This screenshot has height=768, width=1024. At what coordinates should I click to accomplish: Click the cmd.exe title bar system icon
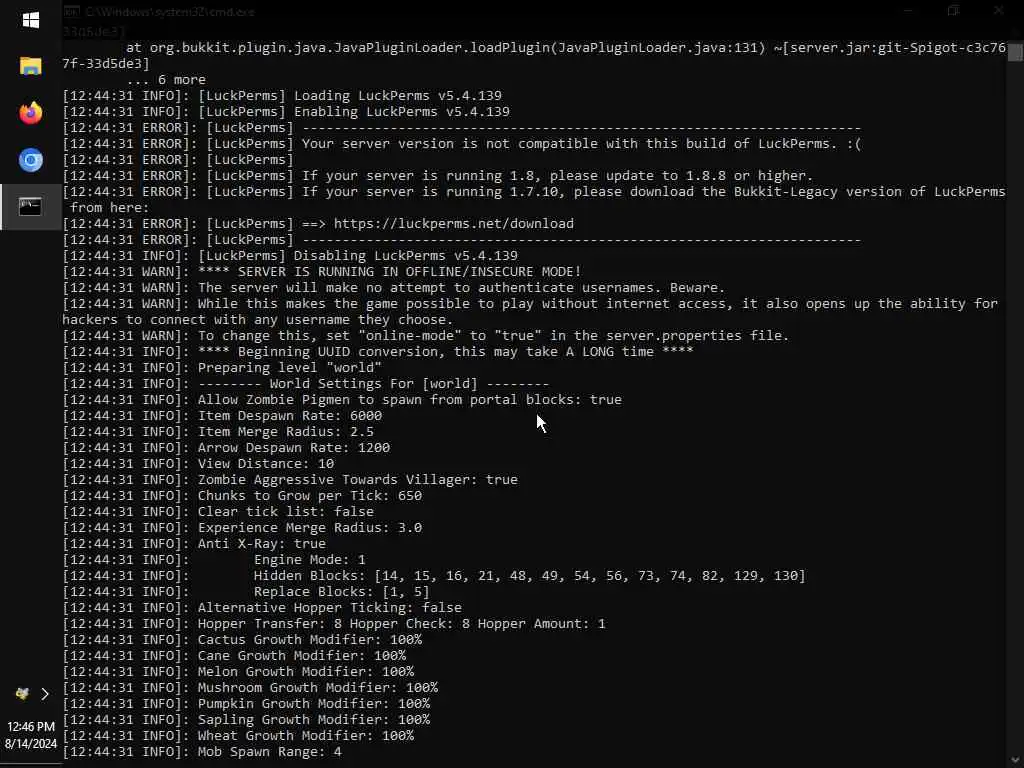point(71,12)
